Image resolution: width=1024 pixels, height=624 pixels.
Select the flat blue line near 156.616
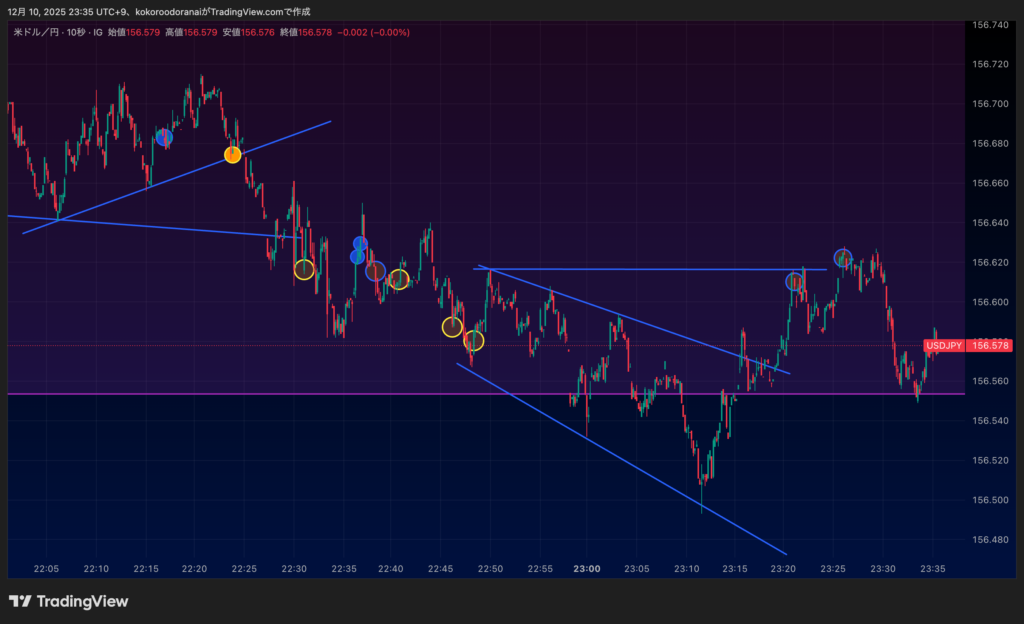(x=650, y=269)
